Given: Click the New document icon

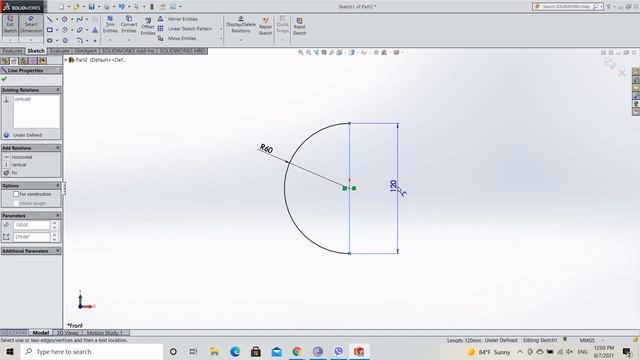Looking at the screenshot, I should 61,7.
